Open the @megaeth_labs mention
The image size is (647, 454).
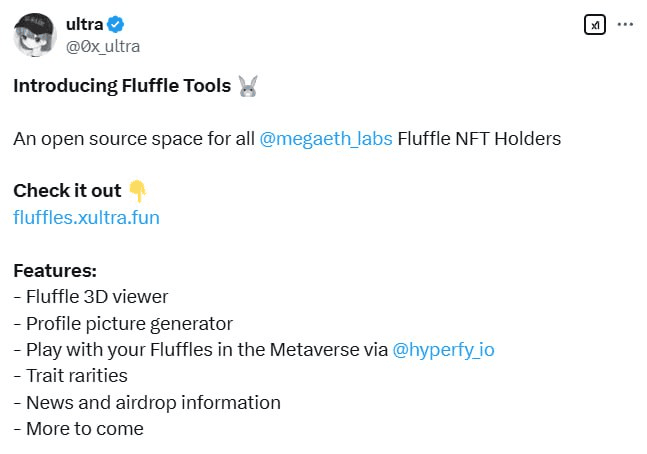click(x=326, y=139)
